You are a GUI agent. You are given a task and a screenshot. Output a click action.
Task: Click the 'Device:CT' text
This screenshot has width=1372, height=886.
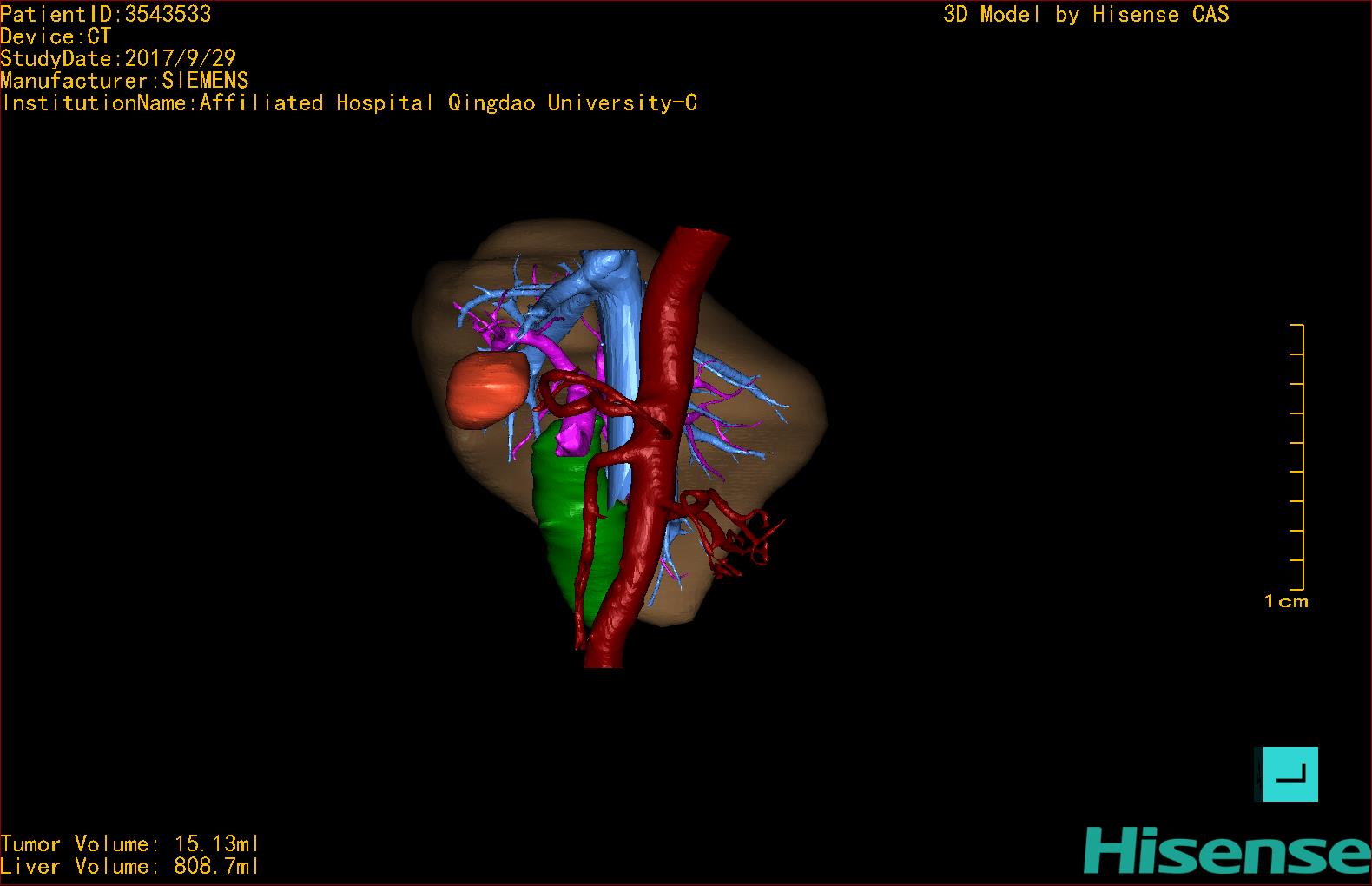56,36
